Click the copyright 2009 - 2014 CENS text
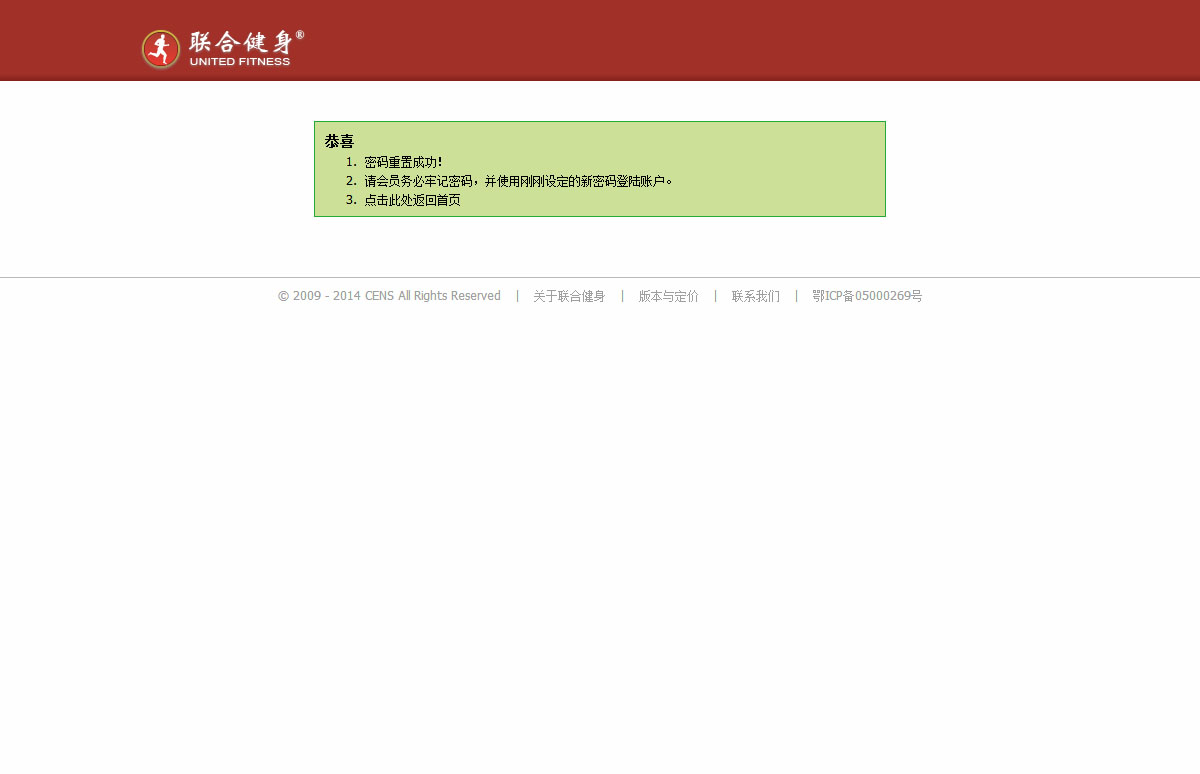The width and height of the screenshot is (1200, 774). click(389, 296)
